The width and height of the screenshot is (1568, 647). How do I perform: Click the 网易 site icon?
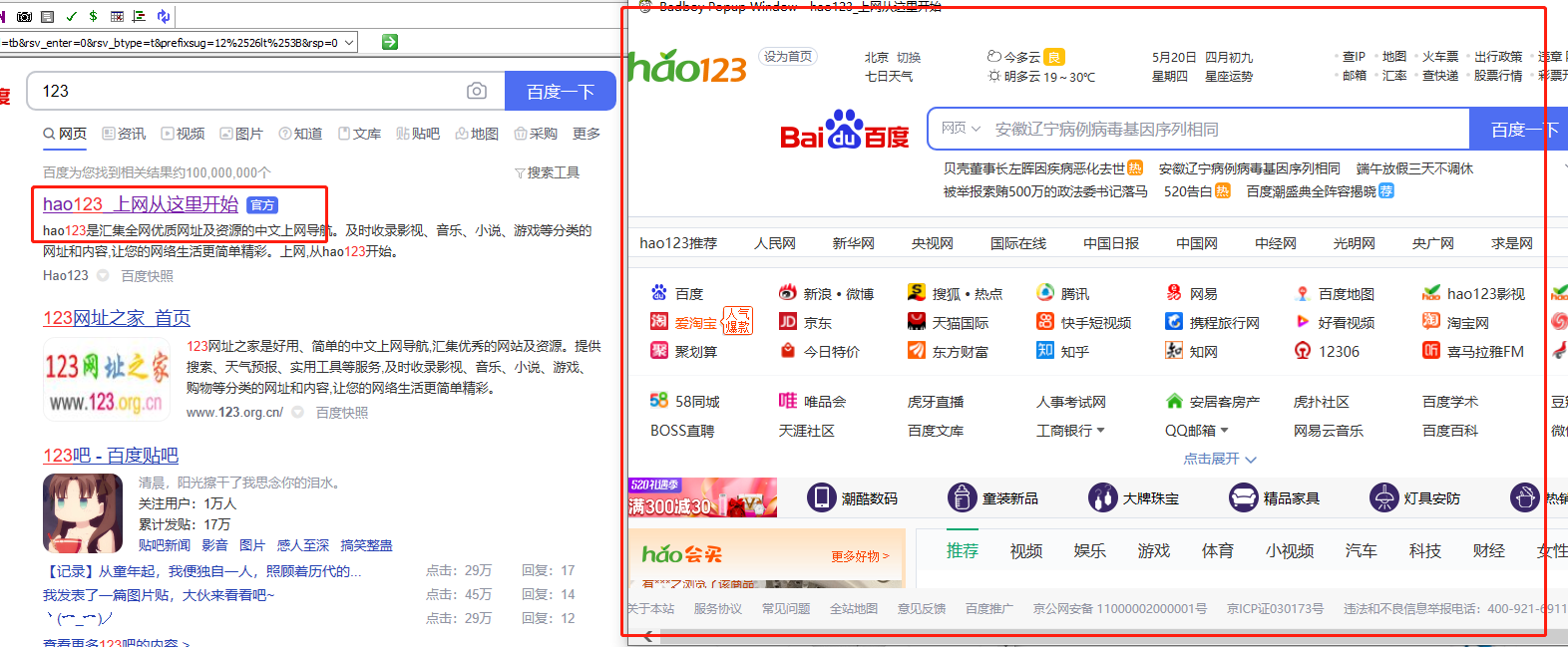pyautogui.click(x=1174, y=293)
